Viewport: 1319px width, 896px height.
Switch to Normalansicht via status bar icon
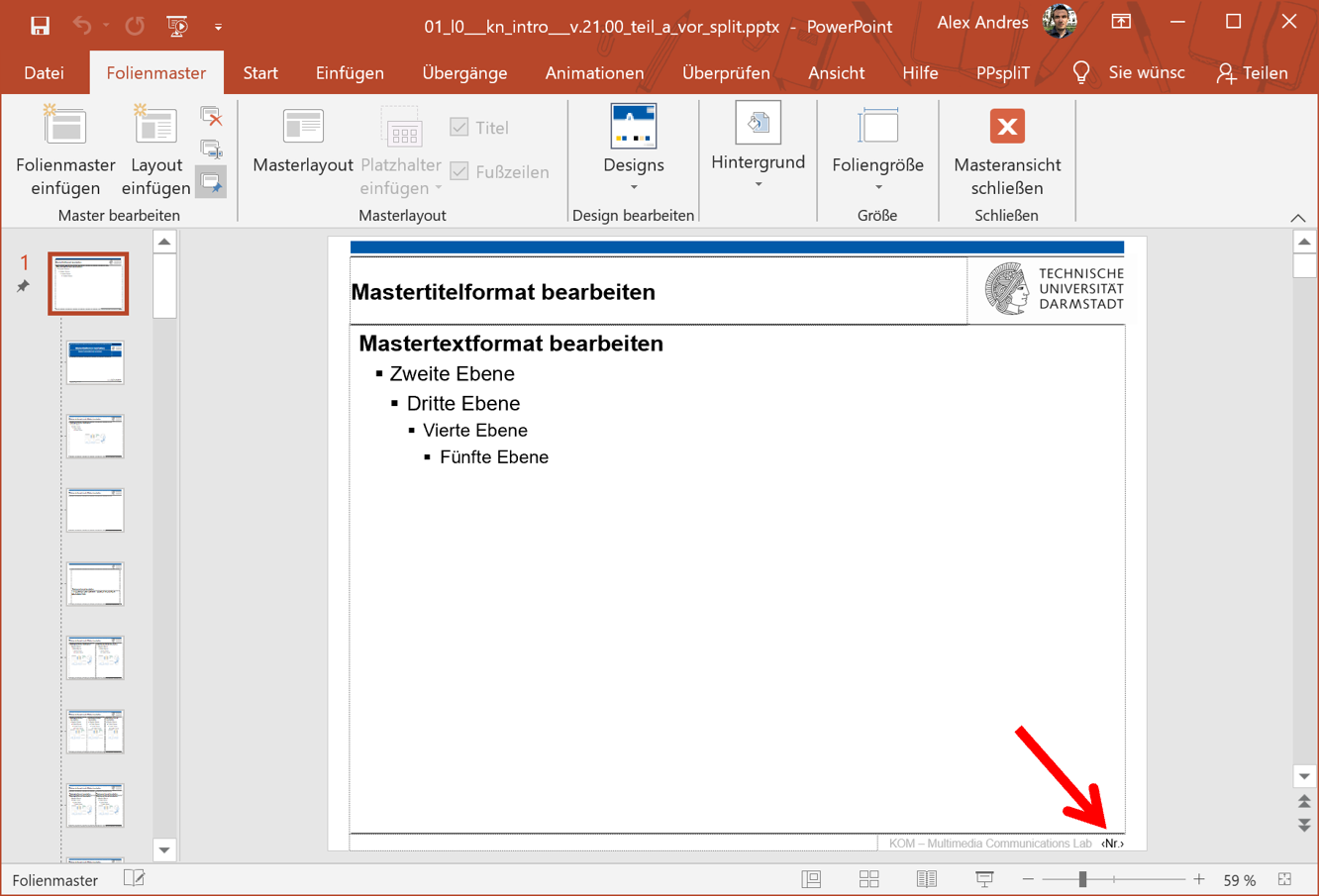[811, 878]
